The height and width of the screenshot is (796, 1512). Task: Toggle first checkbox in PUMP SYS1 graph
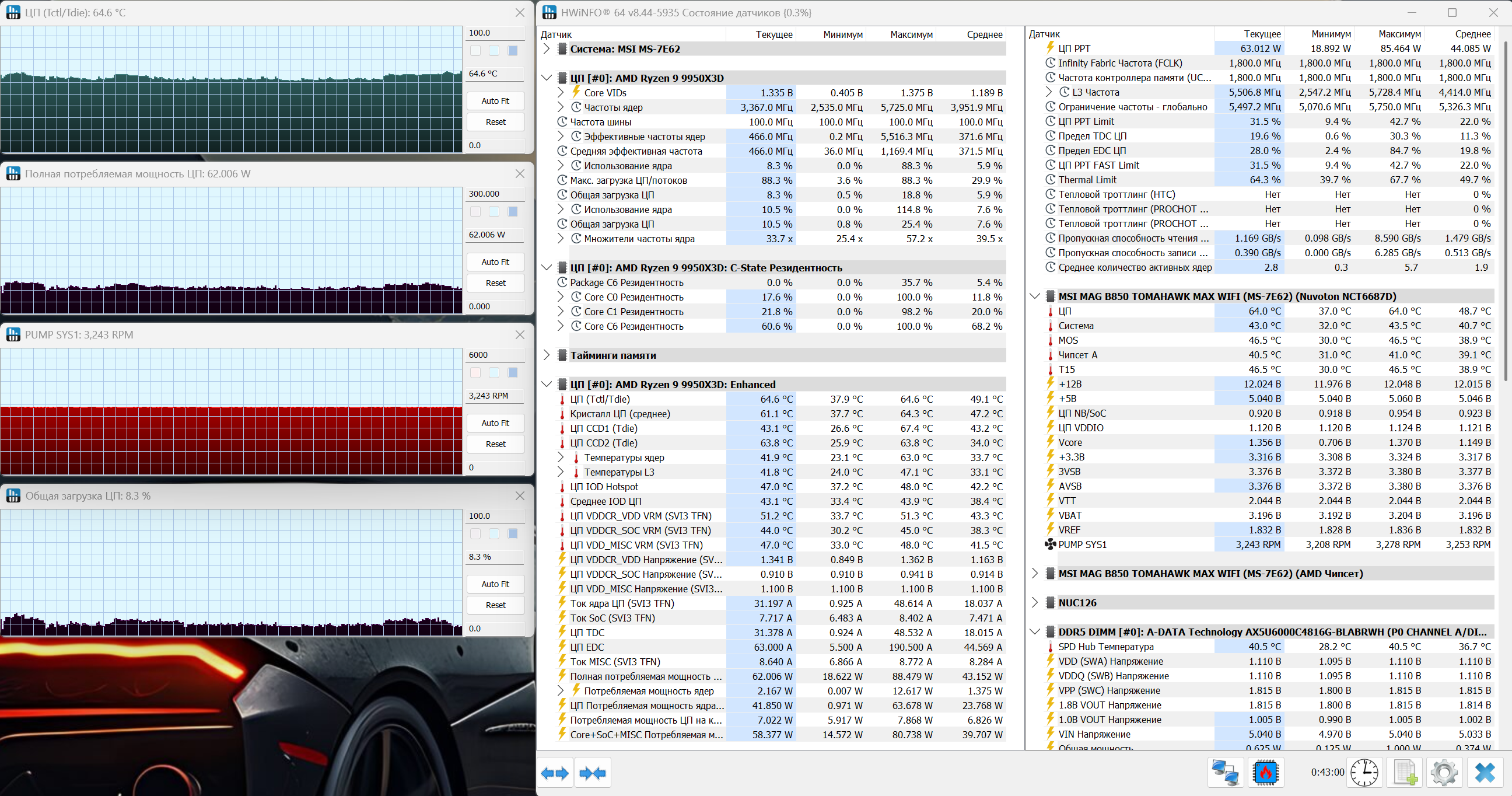(x=475, y=373)
